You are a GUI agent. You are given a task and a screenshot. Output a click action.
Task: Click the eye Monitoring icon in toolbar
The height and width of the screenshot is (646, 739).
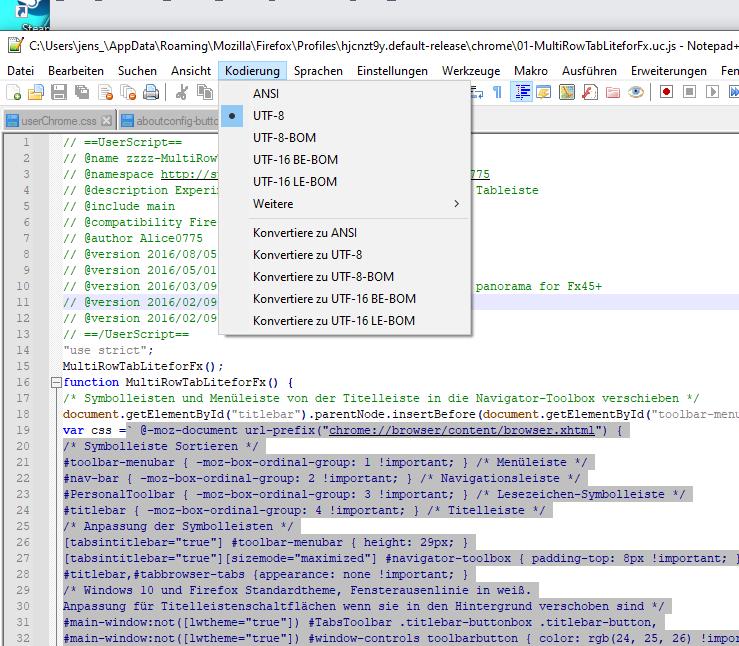pyautogui.click(x=635, y=93)
